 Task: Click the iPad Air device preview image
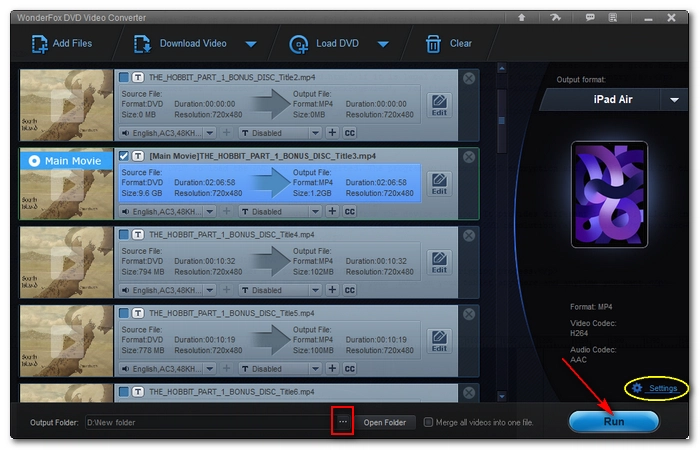[609, 194]
